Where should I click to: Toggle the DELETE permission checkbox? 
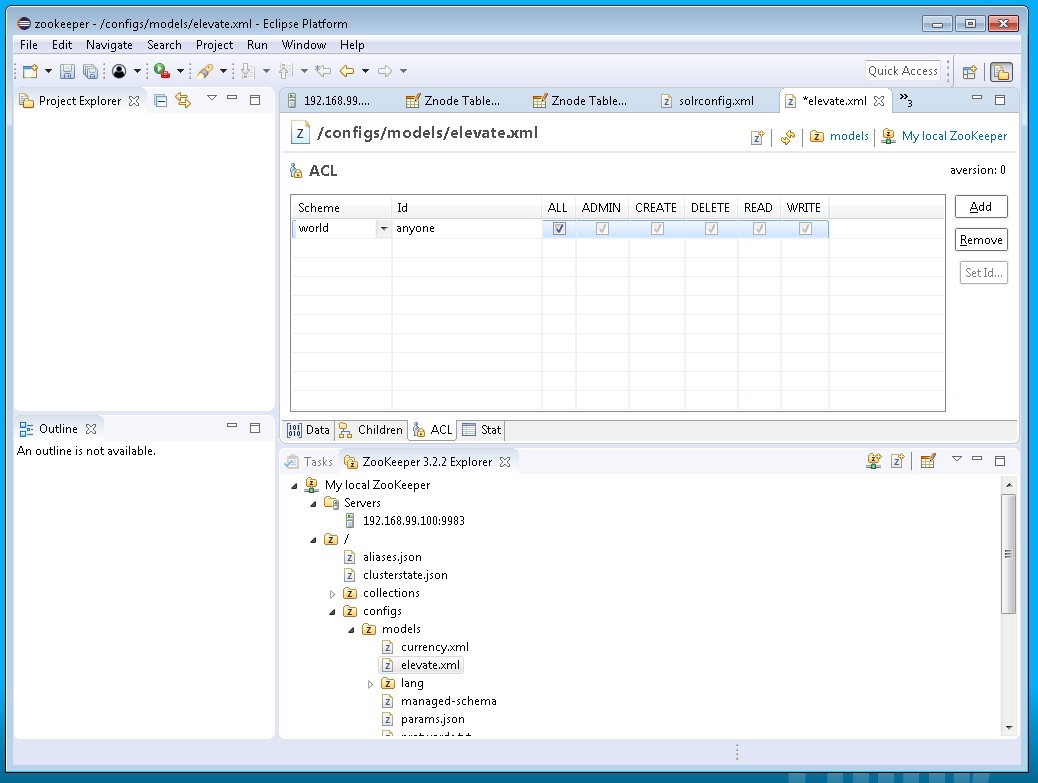pos(711,228)
